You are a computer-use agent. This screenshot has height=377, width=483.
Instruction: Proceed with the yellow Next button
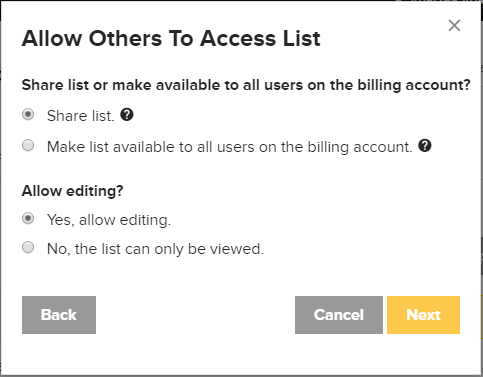(x=423, y=315)
